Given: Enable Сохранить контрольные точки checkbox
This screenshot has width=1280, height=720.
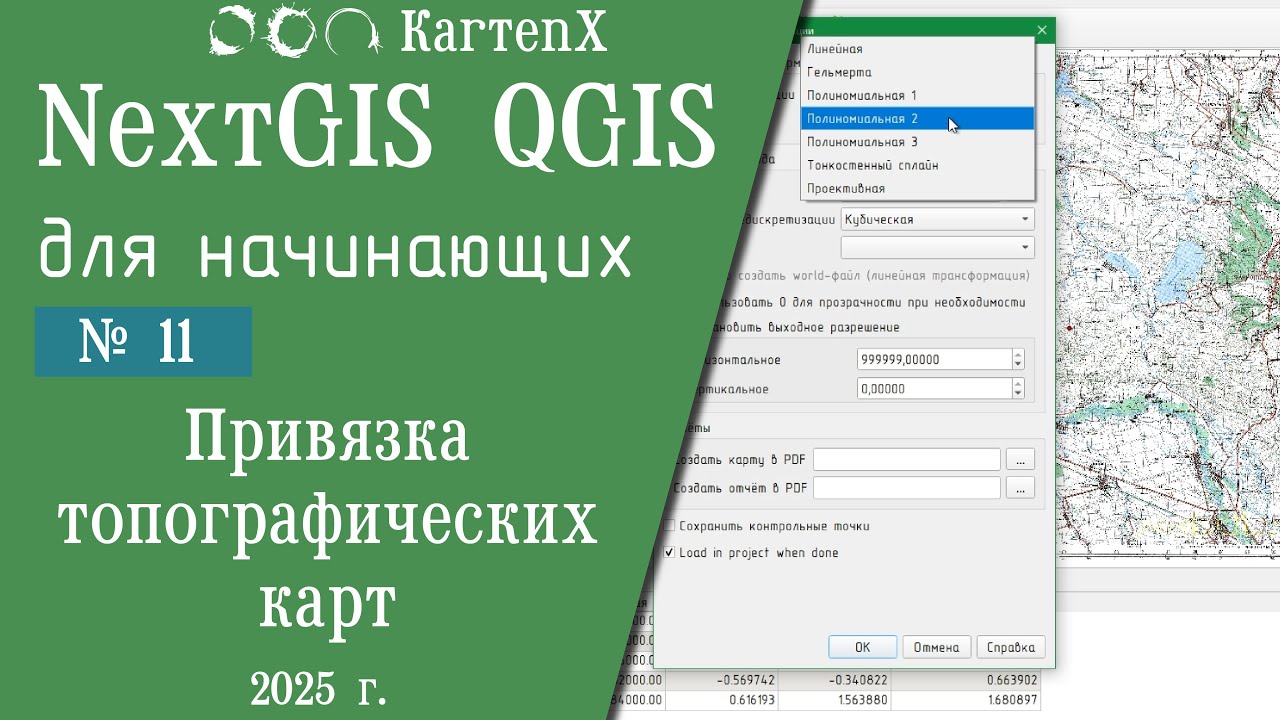Looking at the screenshot, I should click(670, 526).
